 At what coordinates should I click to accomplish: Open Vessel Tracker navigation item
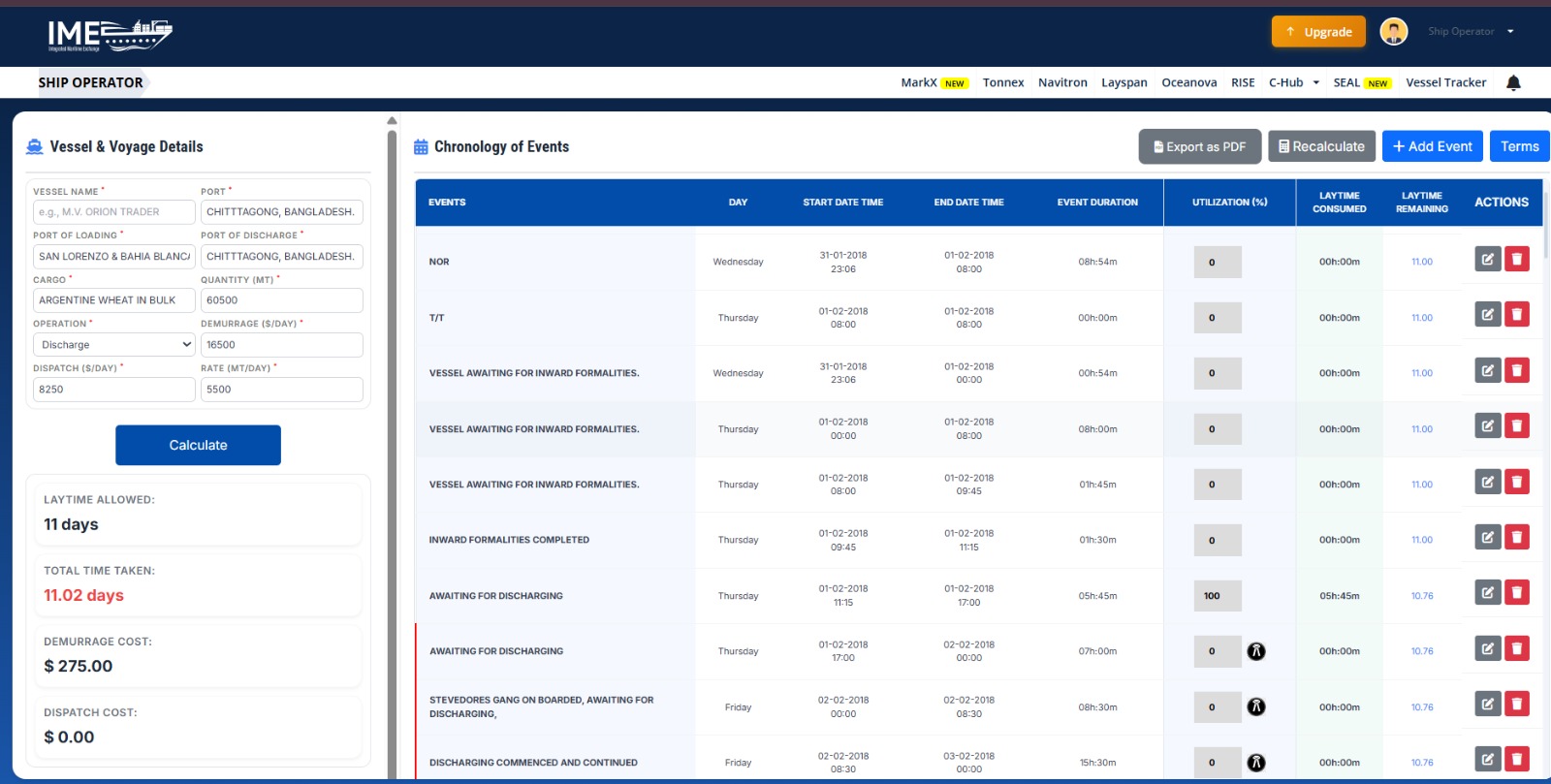coord(1446,83)
